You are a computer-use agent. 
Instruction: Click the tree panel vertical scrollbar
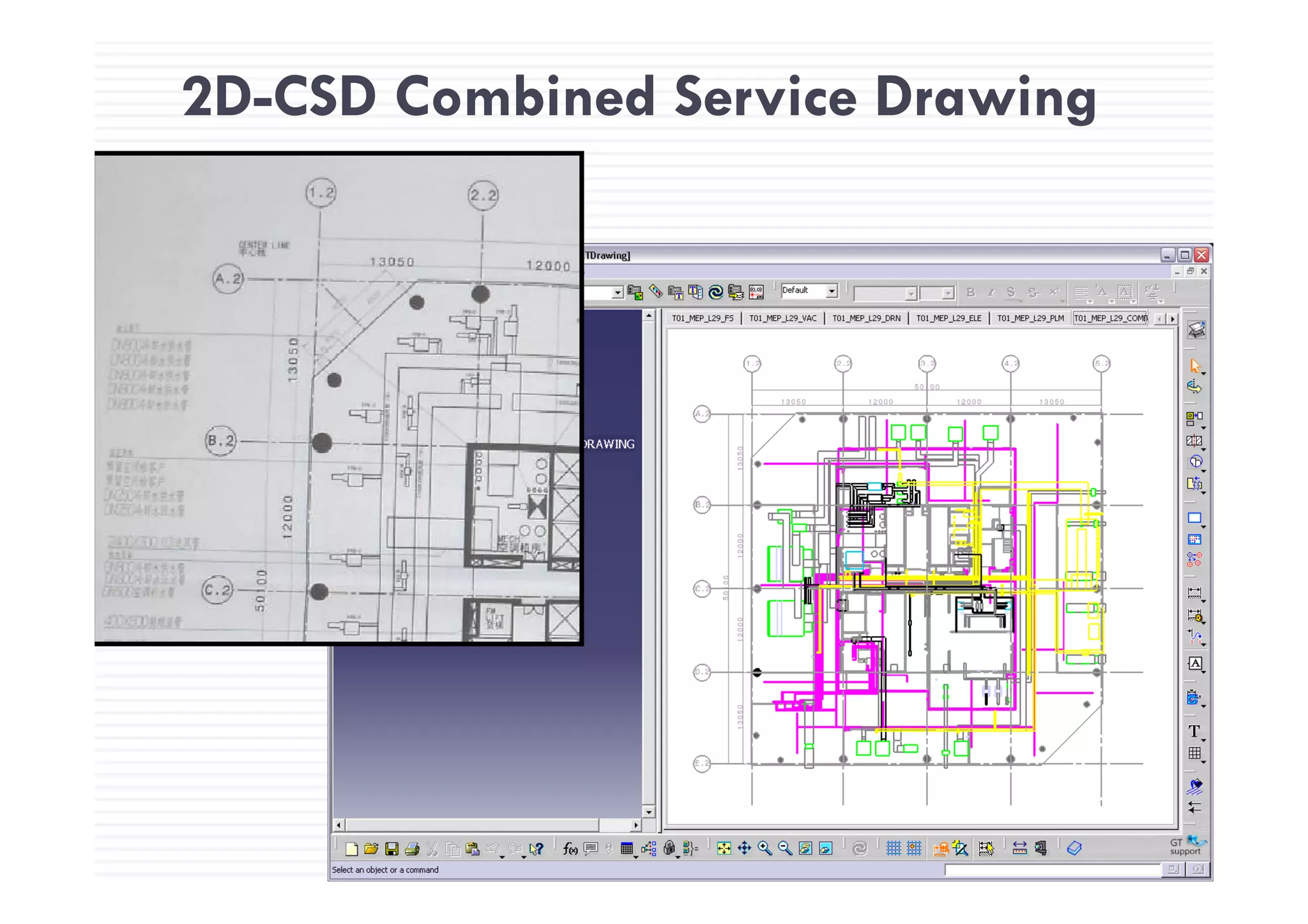[x=649, y=564]
